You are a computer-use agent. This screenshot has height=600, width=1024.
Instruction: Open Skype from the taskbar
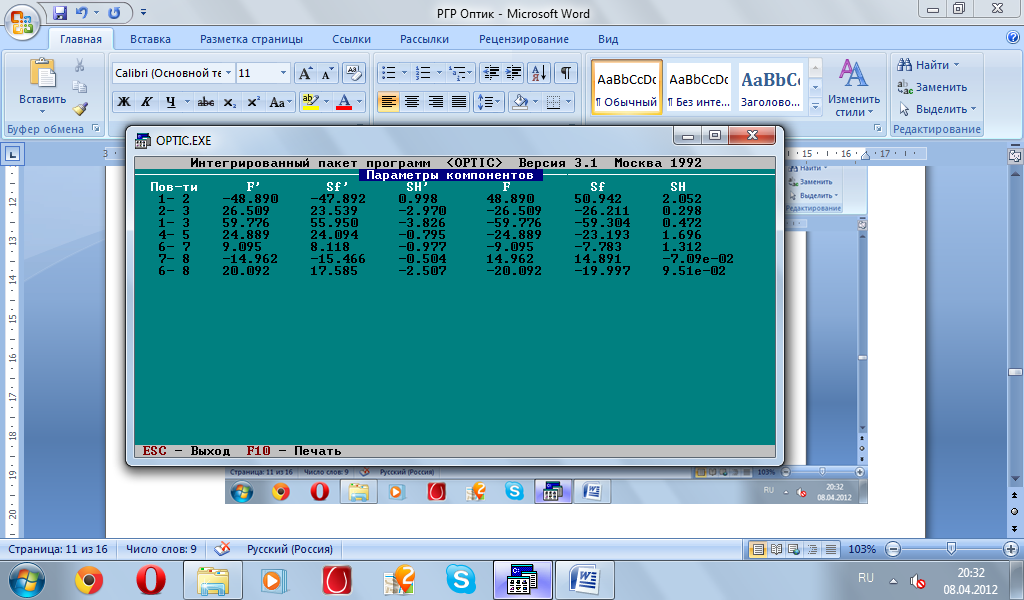click(461, 579)
